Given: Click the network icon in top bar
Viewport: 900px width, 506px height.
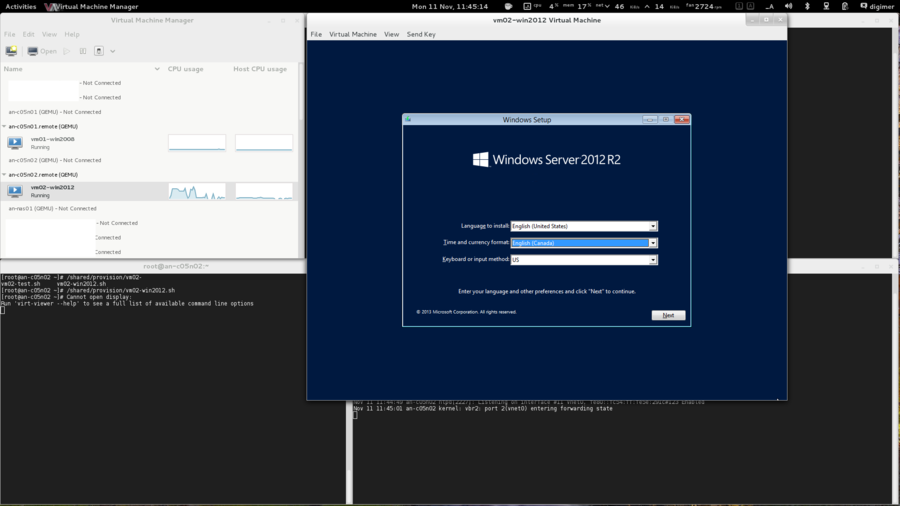Looking at the screenshot, I should tap(826, 6).
